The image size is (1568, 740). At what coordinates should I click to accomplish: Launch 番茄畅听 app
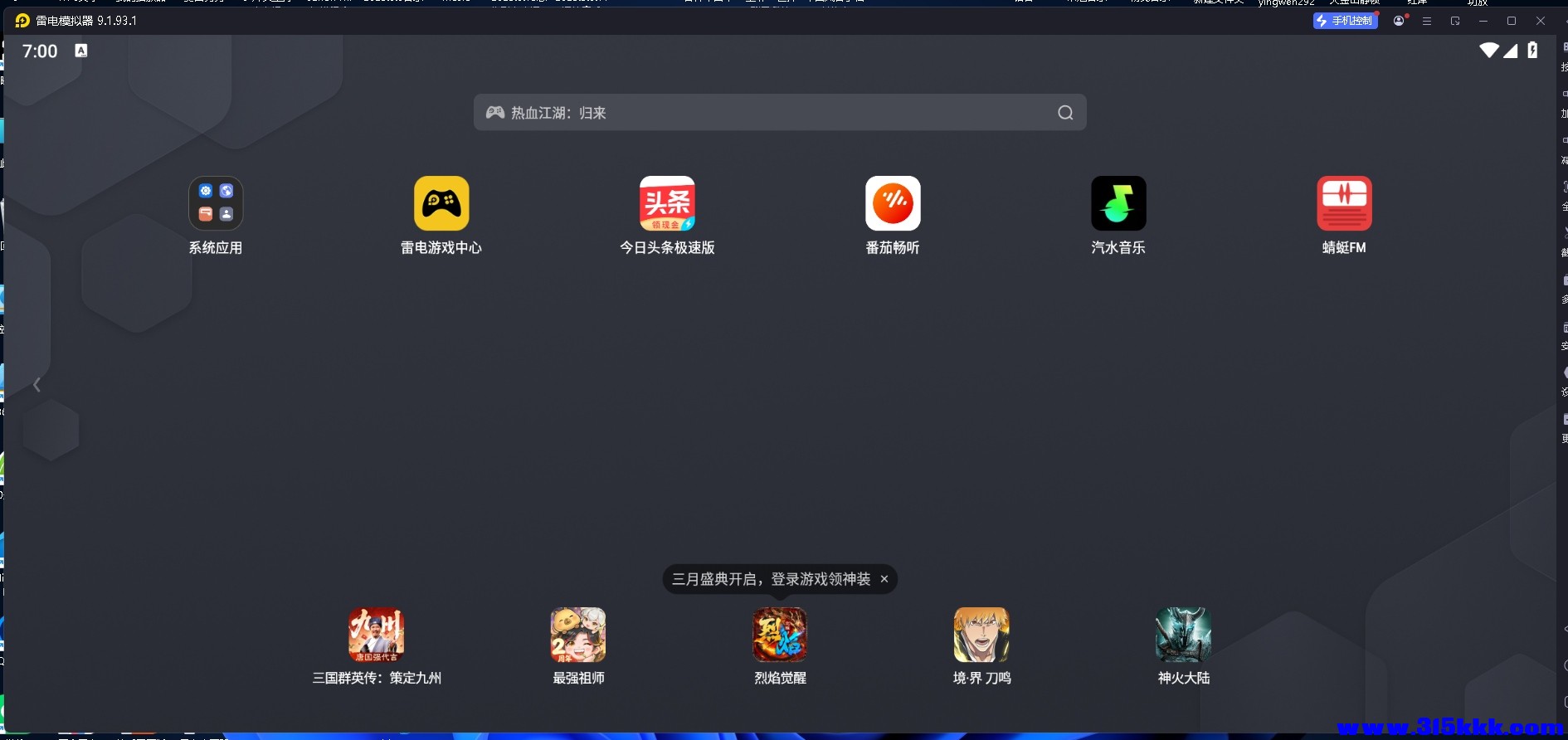coord(893,203)
